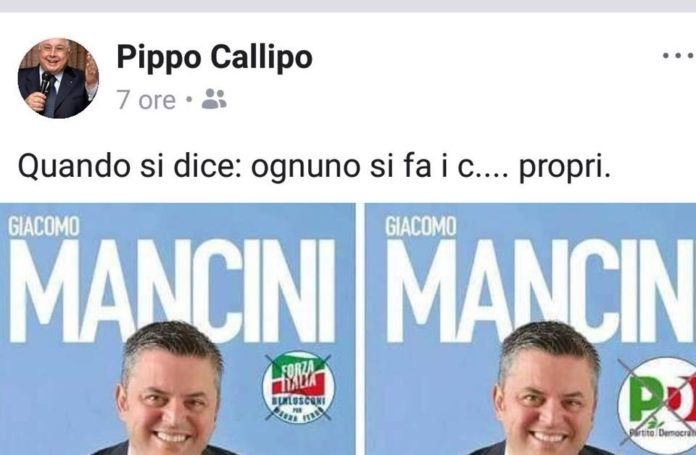Click the 'GIACOMO' heading on left poster

(44, 227)
